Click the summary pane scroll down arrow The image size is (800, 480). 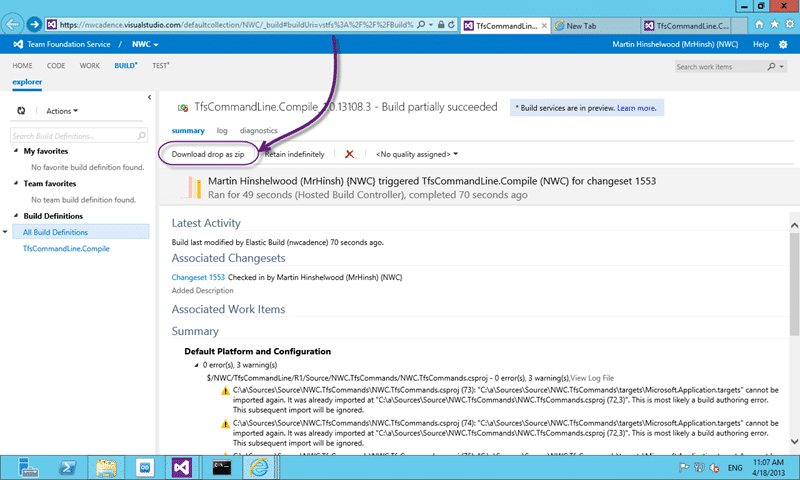click(794, 442)
